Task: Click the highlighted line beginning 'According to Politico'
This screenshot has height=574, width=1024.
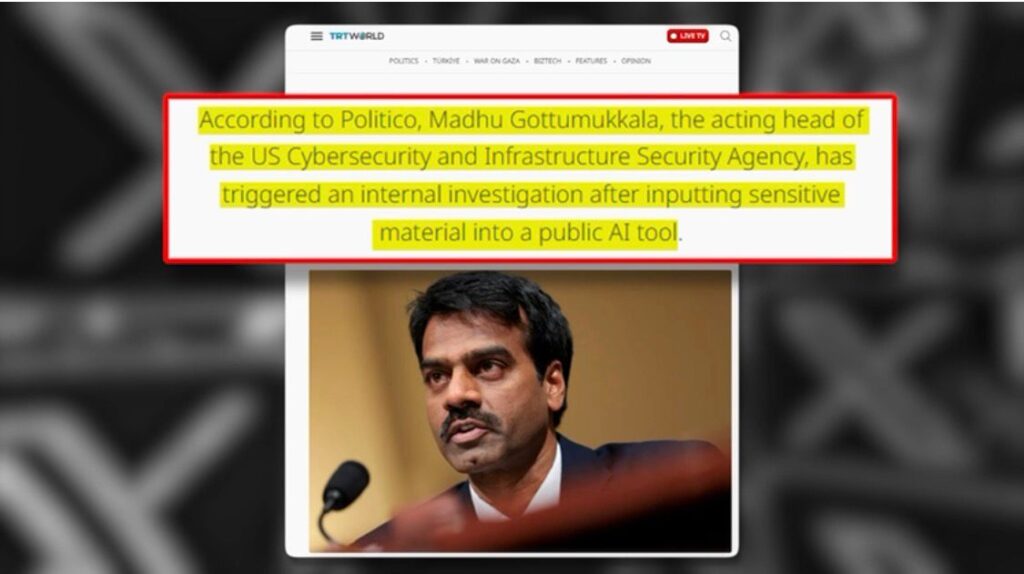Action: [x=533, y=121]
